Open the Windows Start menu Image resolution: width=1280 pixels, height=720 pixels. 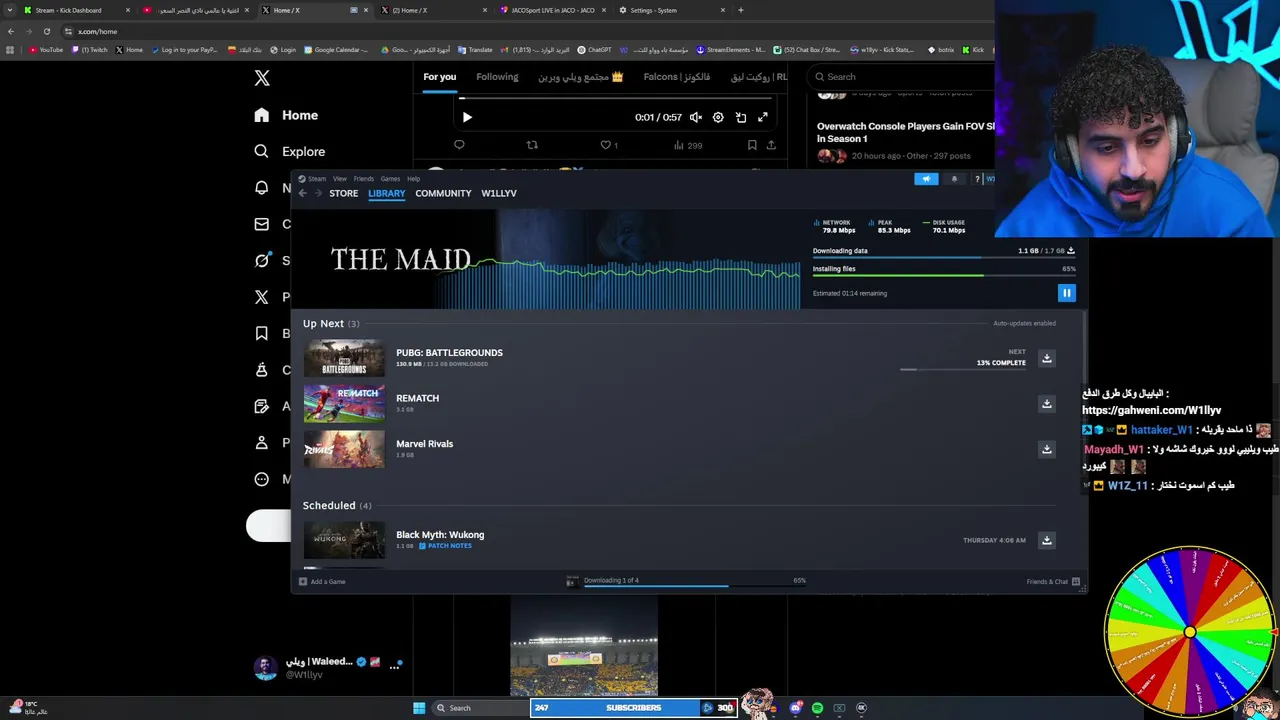pyautogui.click(x=419, y=708)
